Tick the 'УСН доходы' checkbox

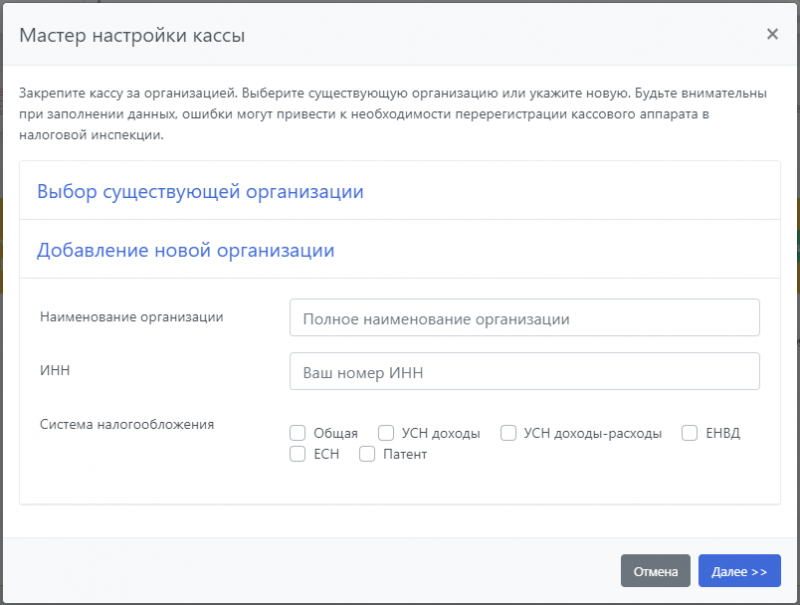tap(386, 433)
